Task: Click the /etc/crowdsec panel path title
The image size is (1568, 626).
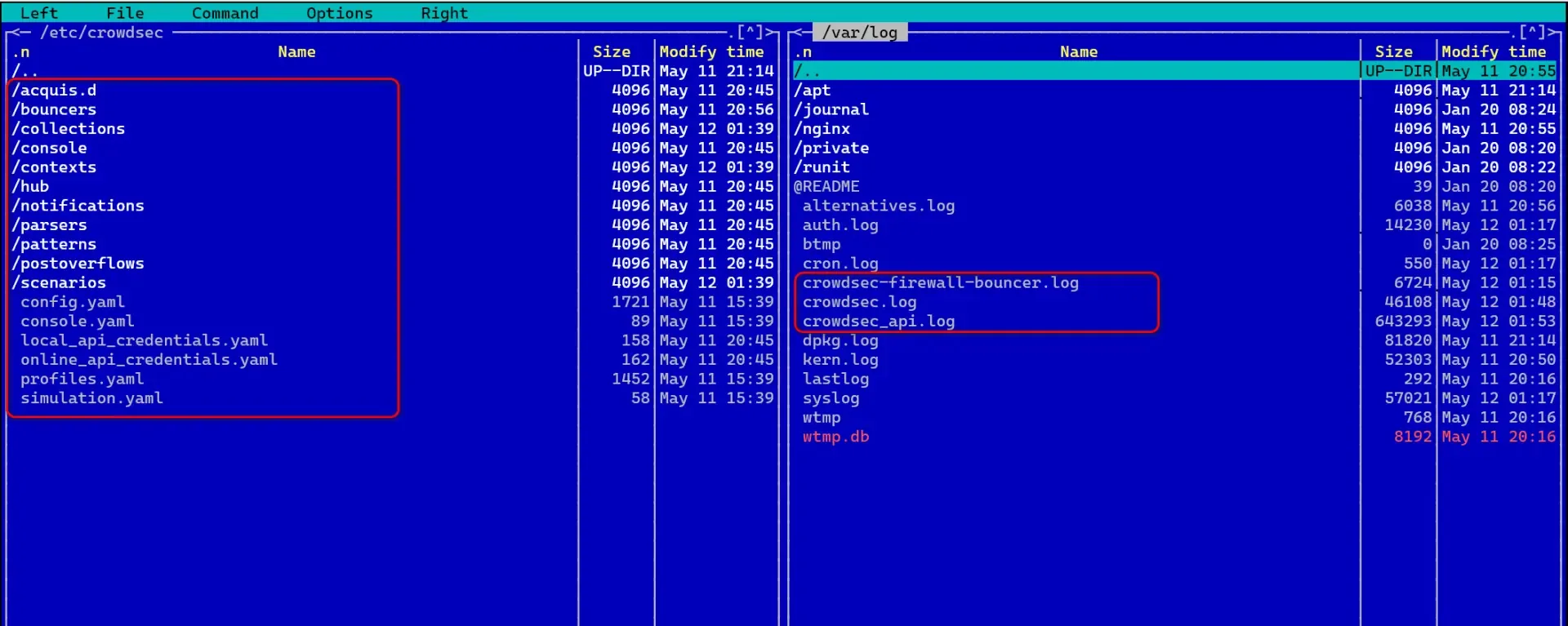Action: pos(102,33)
